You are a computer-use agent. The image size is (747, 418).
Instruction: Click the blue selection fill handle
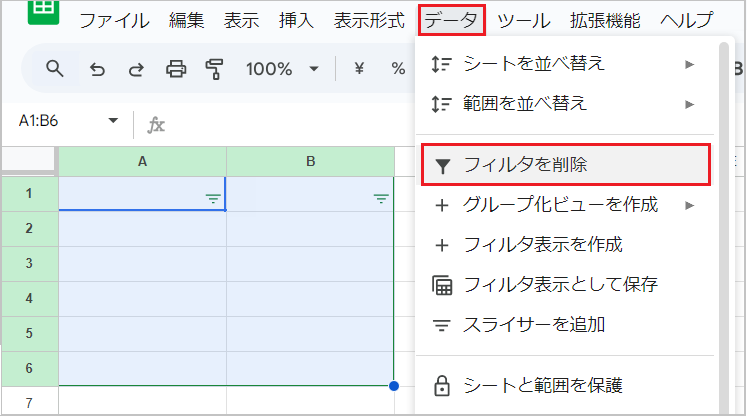(x=394, y=386)
